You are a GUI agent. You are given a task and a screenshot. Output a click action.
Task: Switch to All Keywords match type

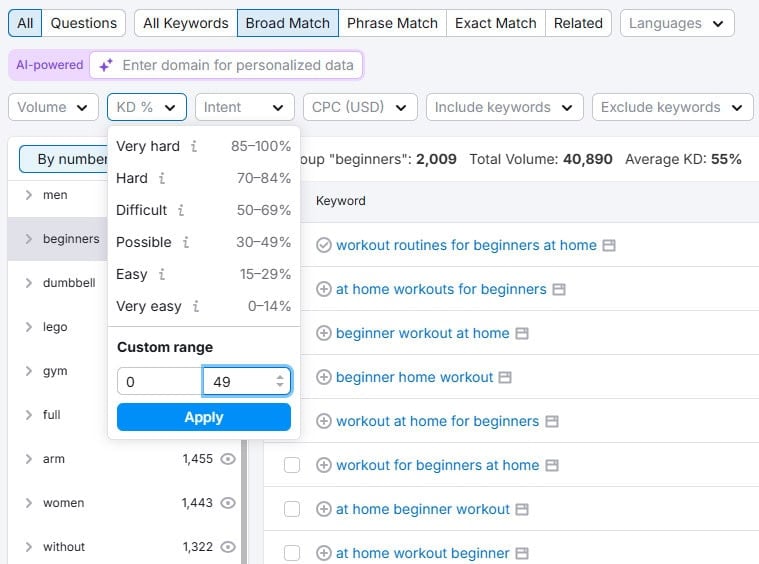click(186, 23)
